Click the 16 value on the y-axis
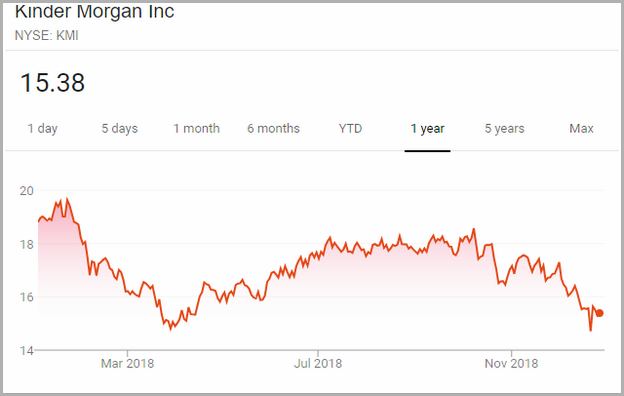This screenshot has width=624, height=396. [x=27, y=297]
